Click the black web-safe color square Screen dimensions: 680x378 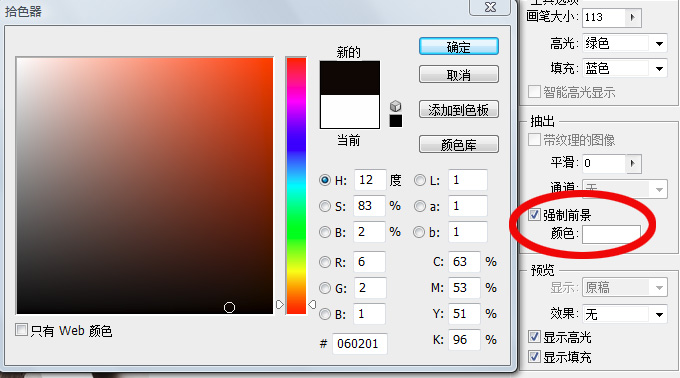pyautogui.click(x=396, y=121)
